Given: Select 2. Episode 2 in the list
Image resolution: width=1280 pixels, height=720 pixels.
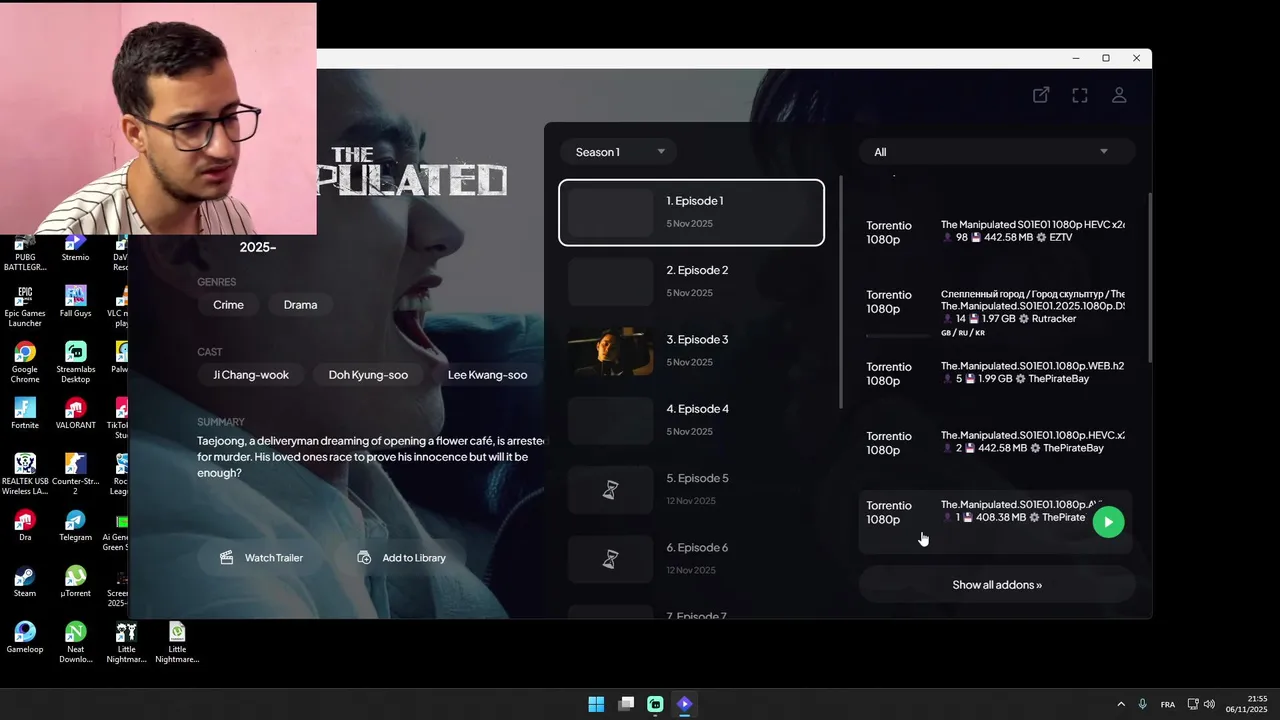Looking at the screenshot, I should click(691, 282).
